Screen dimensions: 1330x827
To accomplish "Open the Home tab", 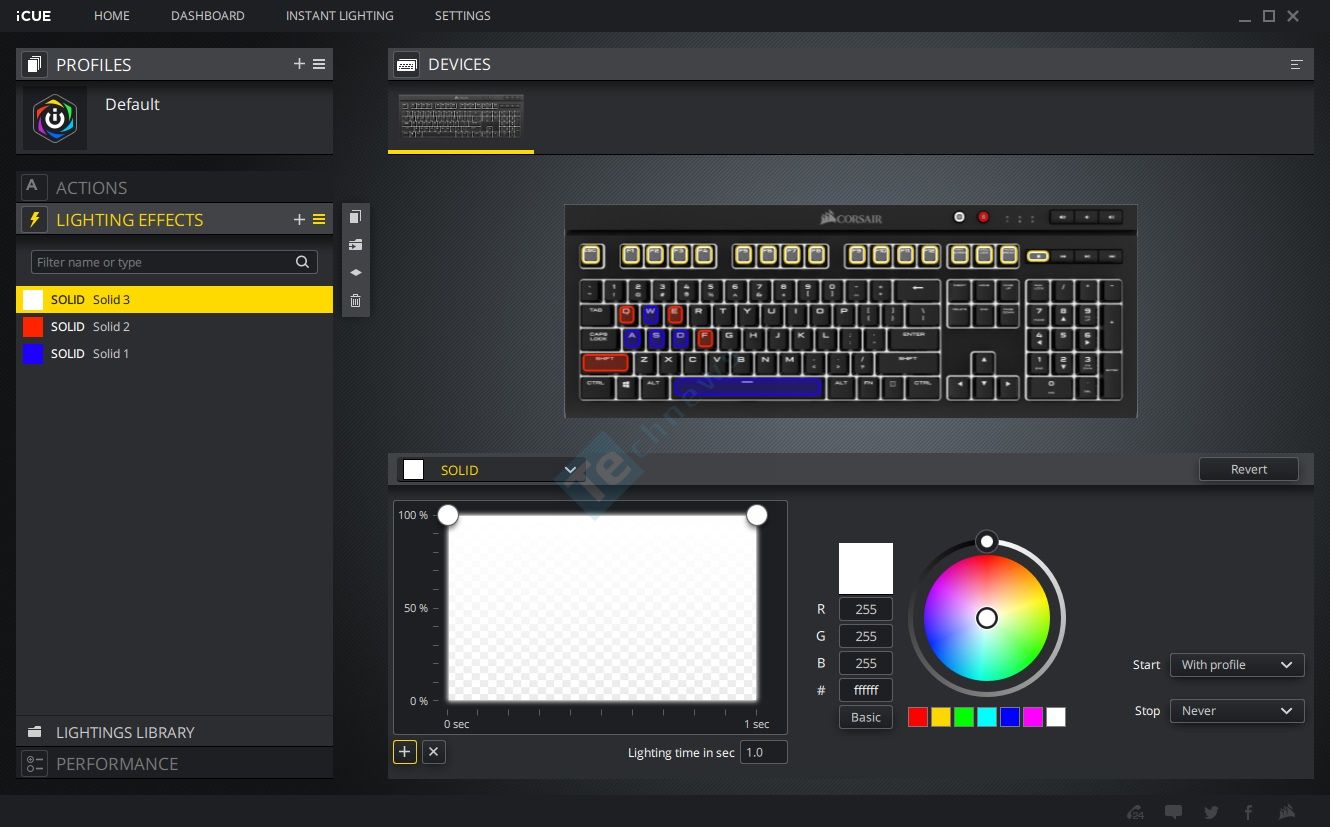I will (x=112, y=16).
